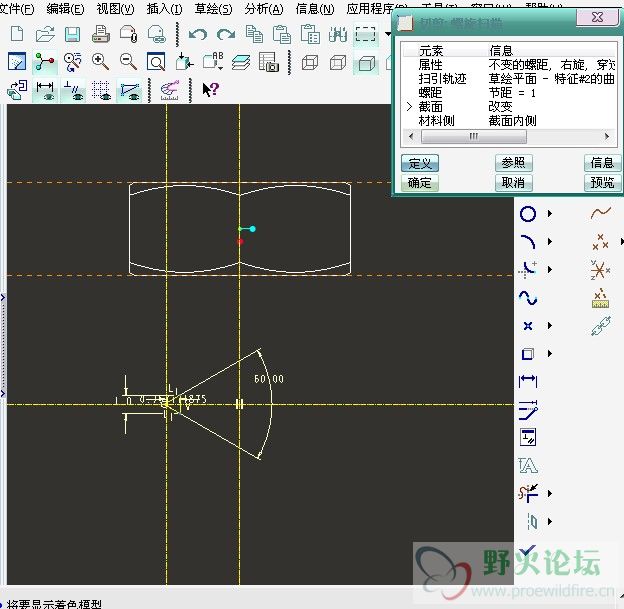Viewport: 624px width, 609px height.
Task: Select the 材料侧 row in the list
Action: pos(509,121)
